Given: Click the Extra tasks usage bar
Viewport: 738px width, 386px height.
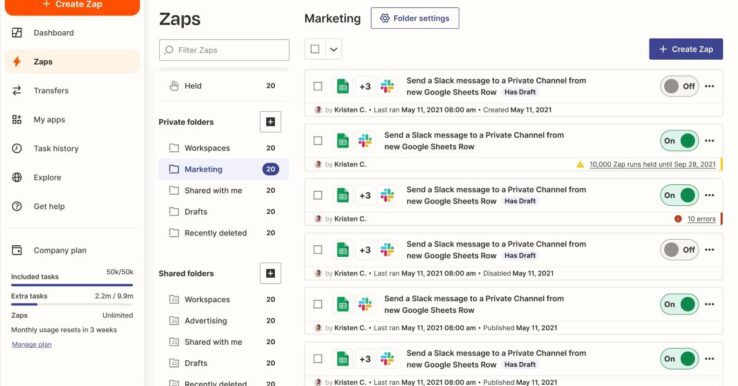Looking at the screenshot, I should click(x=72, y=305).
